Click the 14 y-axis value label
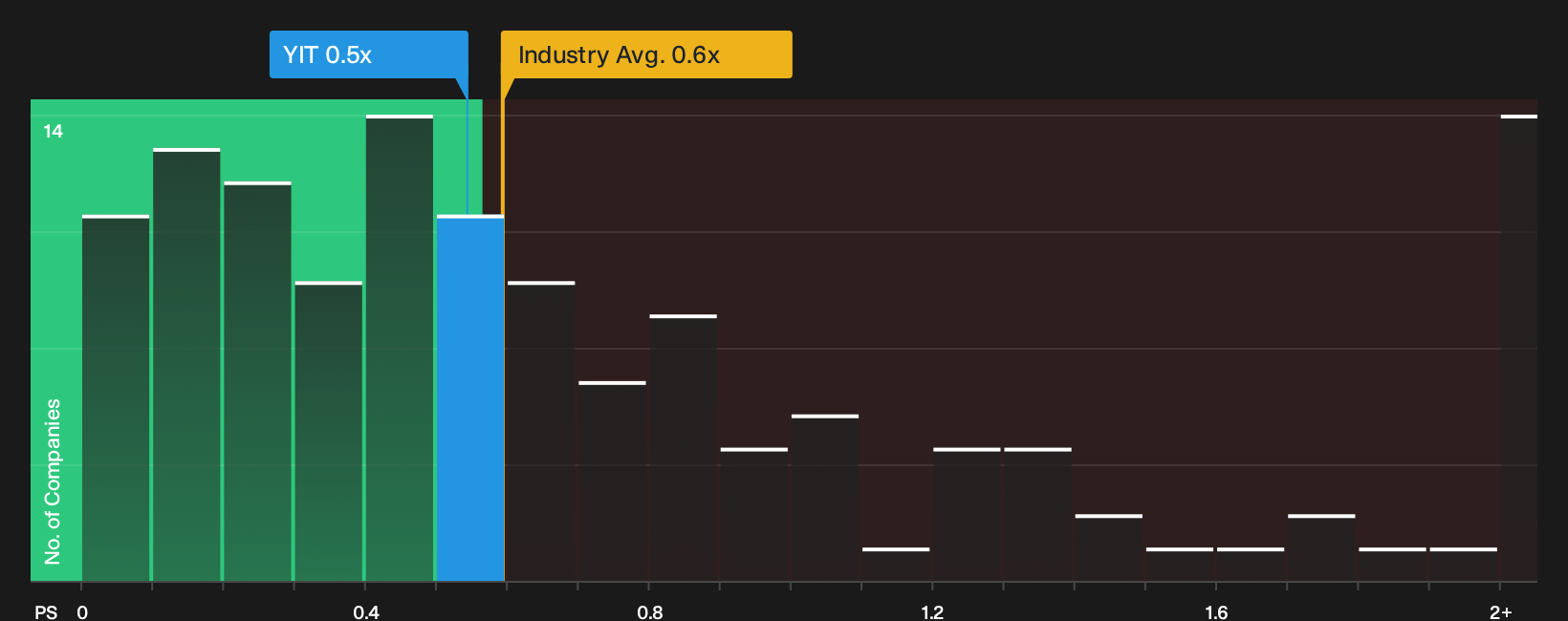Viewport: 1568px width, 621px height. click(54, 132)
